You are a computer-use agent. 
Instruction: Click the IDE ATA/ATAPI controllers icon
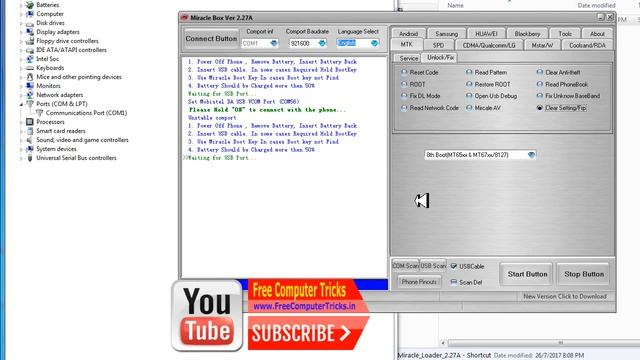point(30,50)
